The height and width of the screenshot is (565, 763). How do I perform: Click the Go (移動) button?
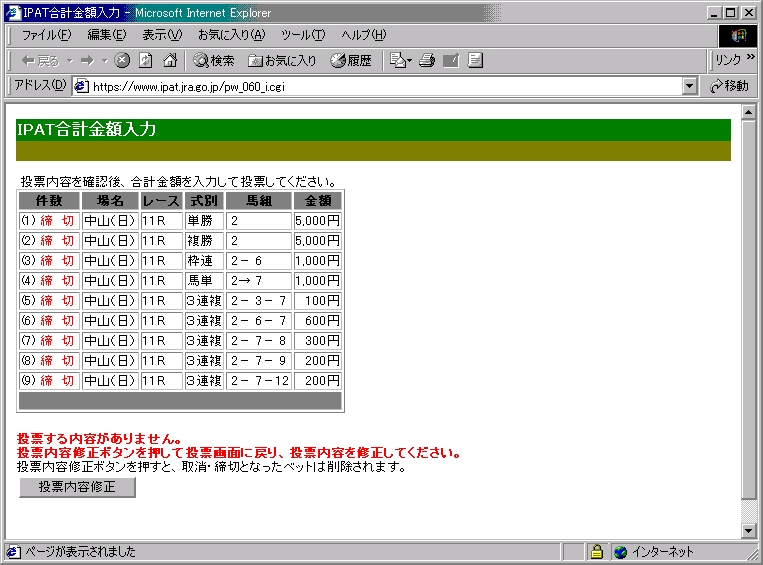729,86
